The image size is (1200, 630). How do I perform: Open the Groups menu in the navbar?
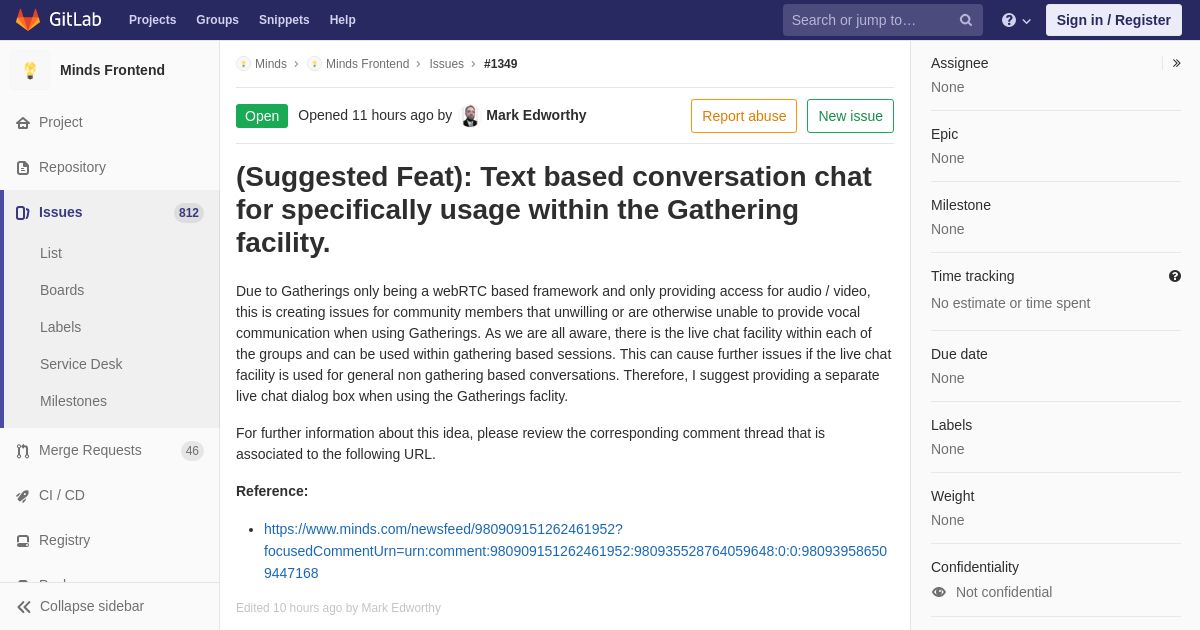click(x=217, y=20)
